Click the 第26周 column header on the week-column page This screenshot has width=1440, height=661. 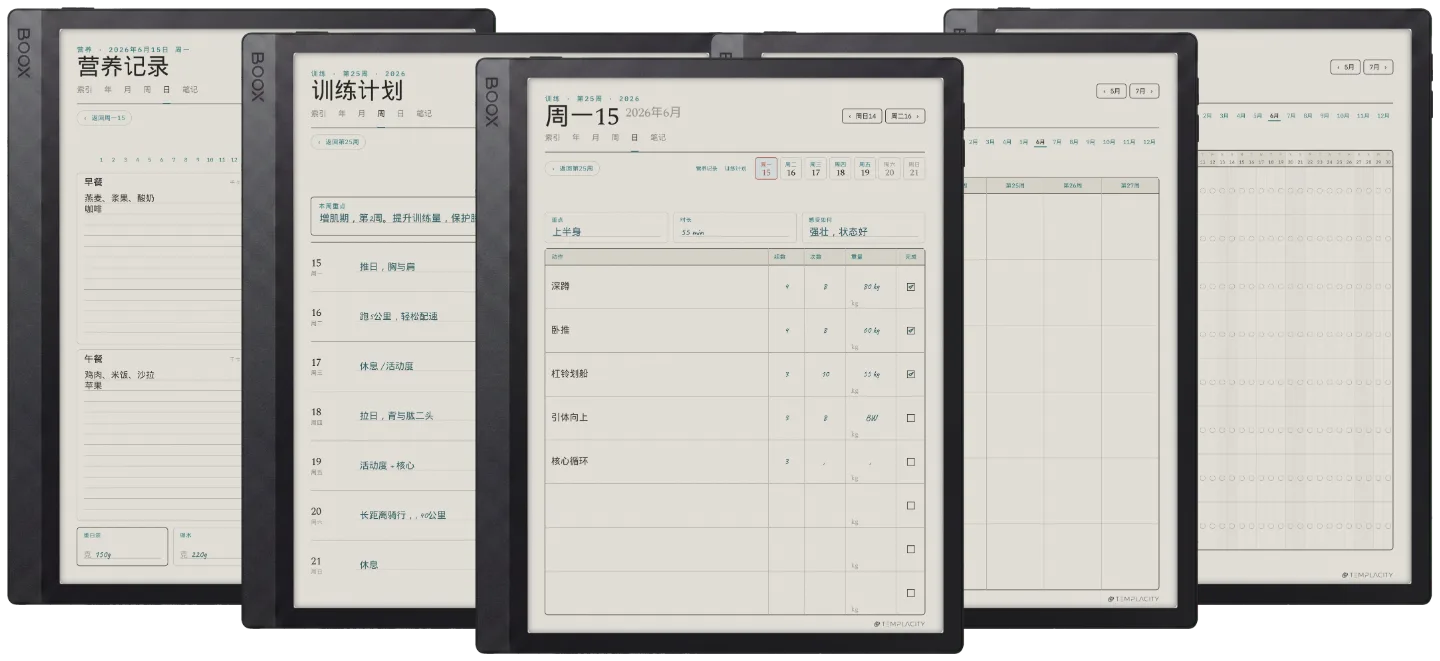(1072, 186)
